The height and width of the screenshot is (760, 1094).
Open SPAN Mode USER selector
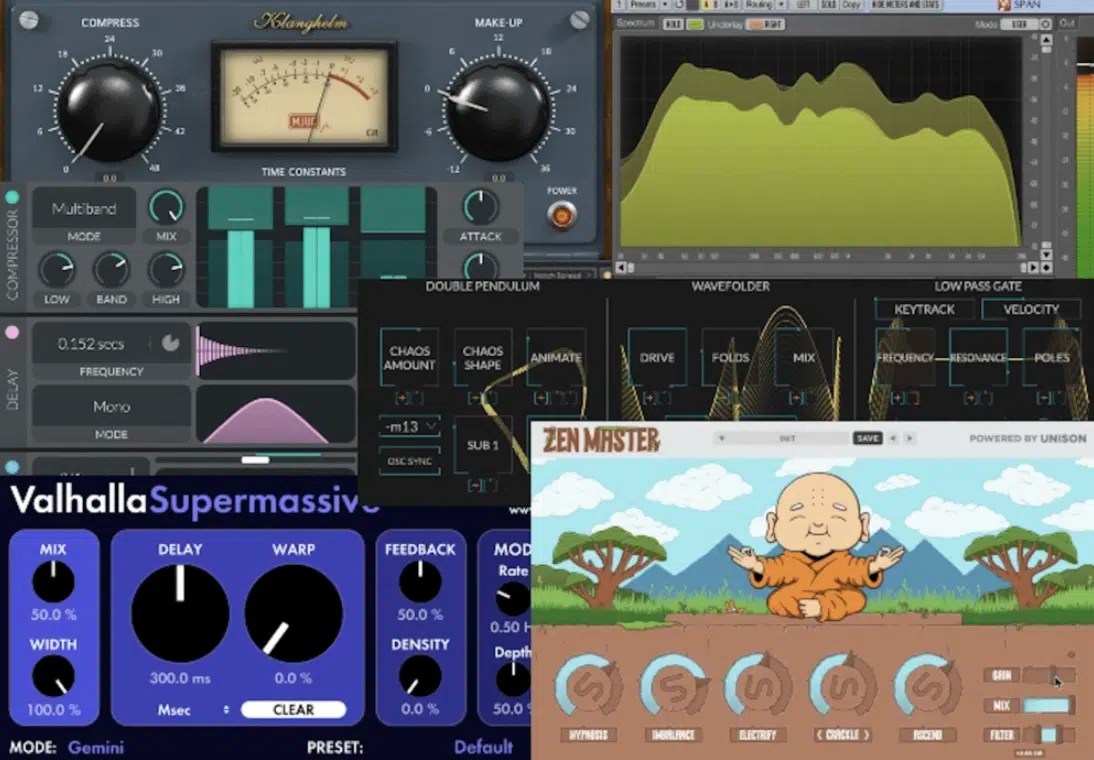pyautogui.click(x=1019, y=24)
